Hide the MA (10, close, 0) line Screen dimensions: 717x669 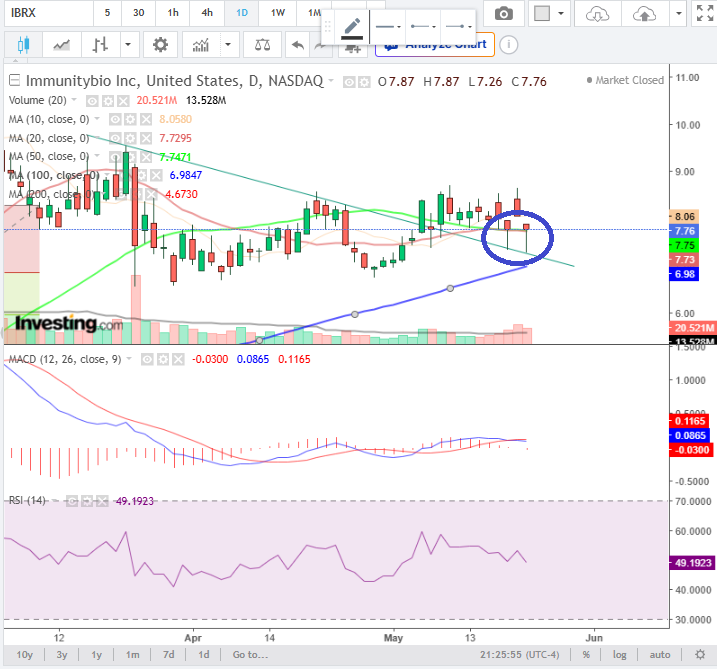[x=115, y=120]
